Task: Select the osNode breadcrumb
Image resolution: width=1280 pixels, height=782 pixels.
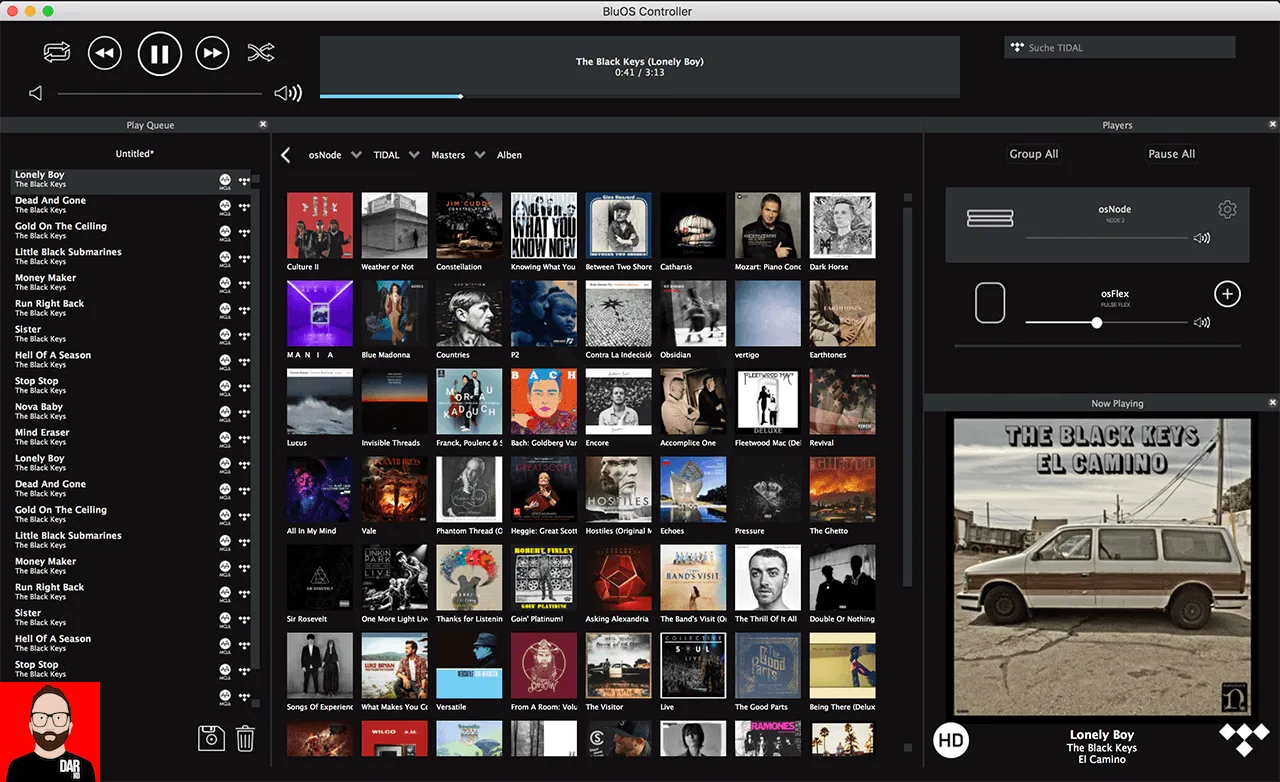Action: click(x=325, y=155)
